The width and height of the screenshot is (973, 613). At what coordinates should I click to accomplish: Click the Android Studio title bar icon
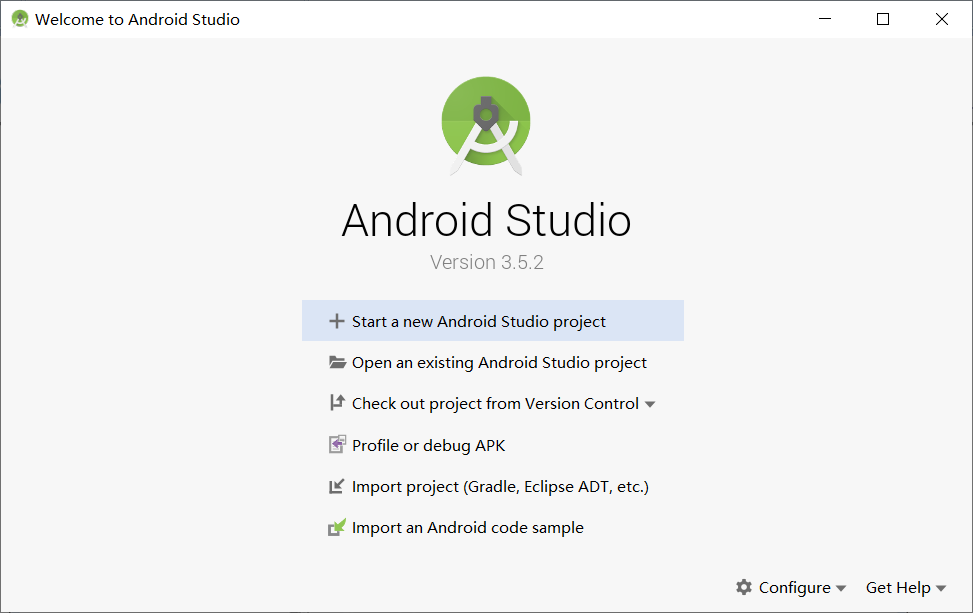click(x=20, y=19)
